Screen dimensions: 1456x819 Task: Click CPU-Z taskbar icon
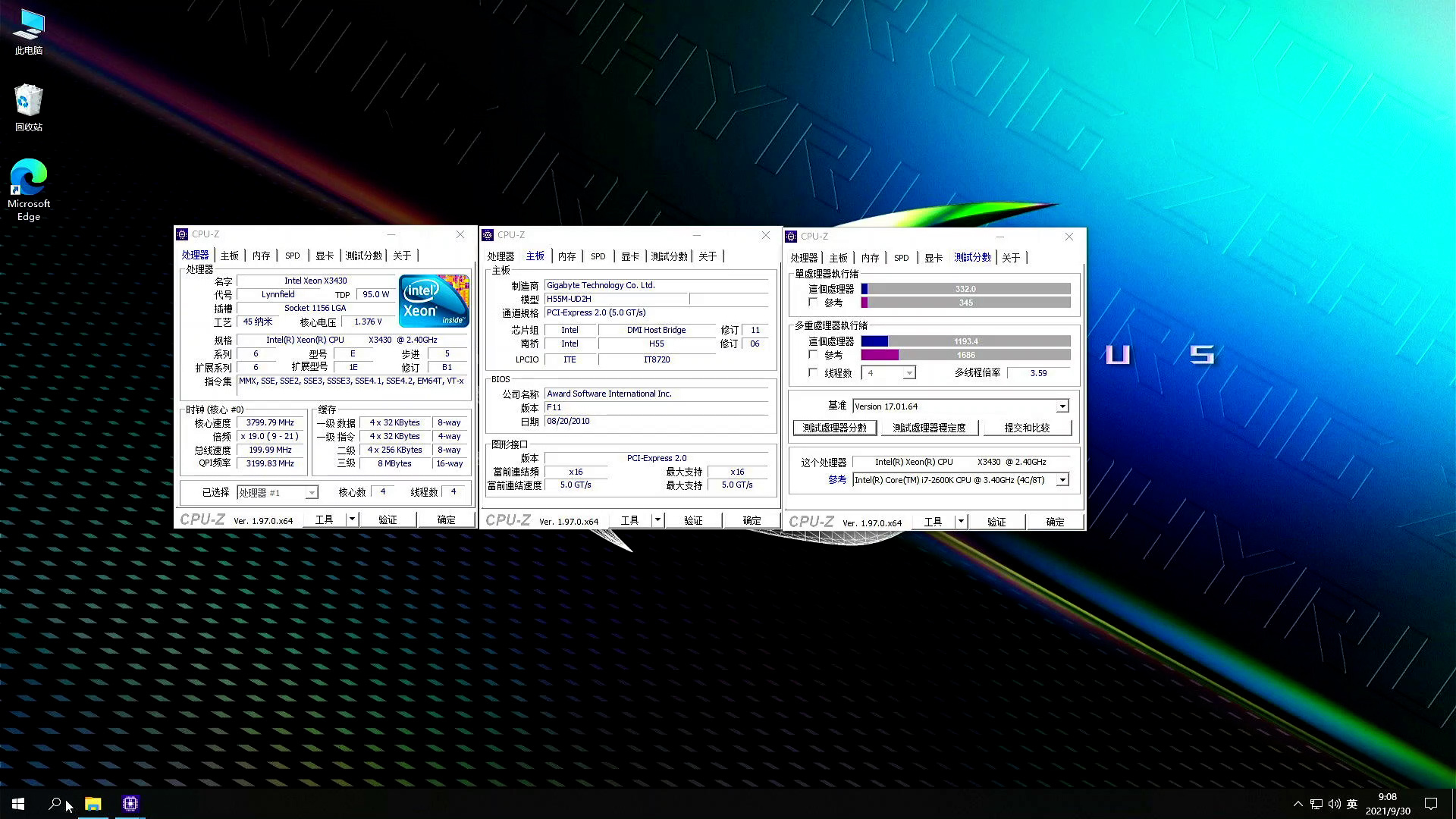coord(130,804)
